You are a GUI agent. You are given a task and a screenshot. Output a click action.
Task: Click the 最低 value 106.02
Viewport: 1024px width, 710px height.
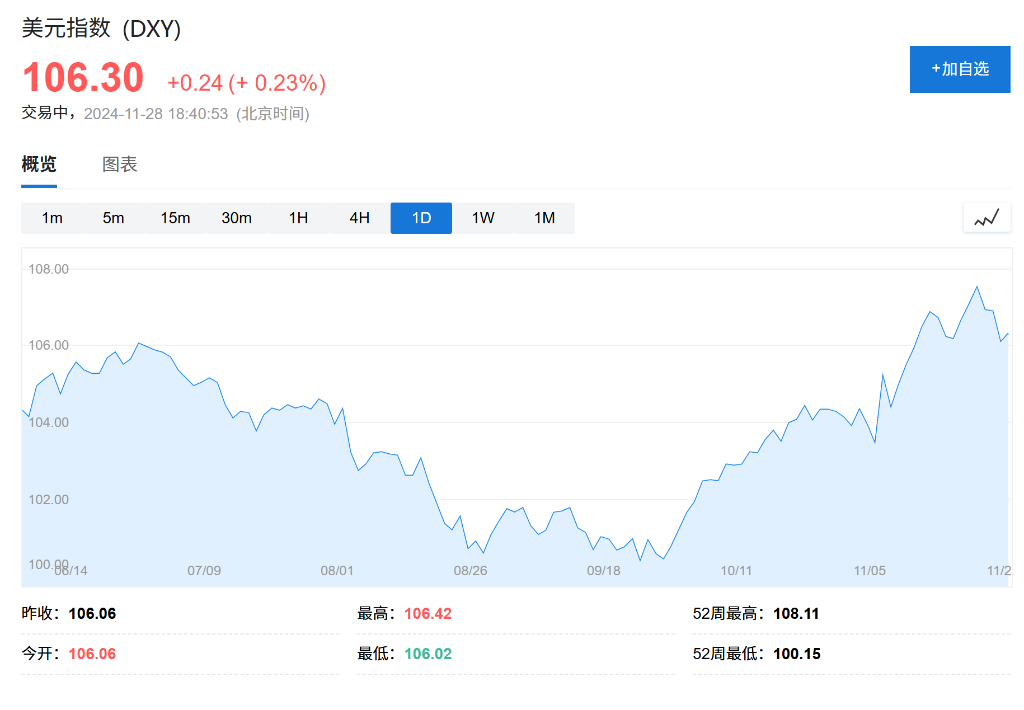tap(428, 654)
